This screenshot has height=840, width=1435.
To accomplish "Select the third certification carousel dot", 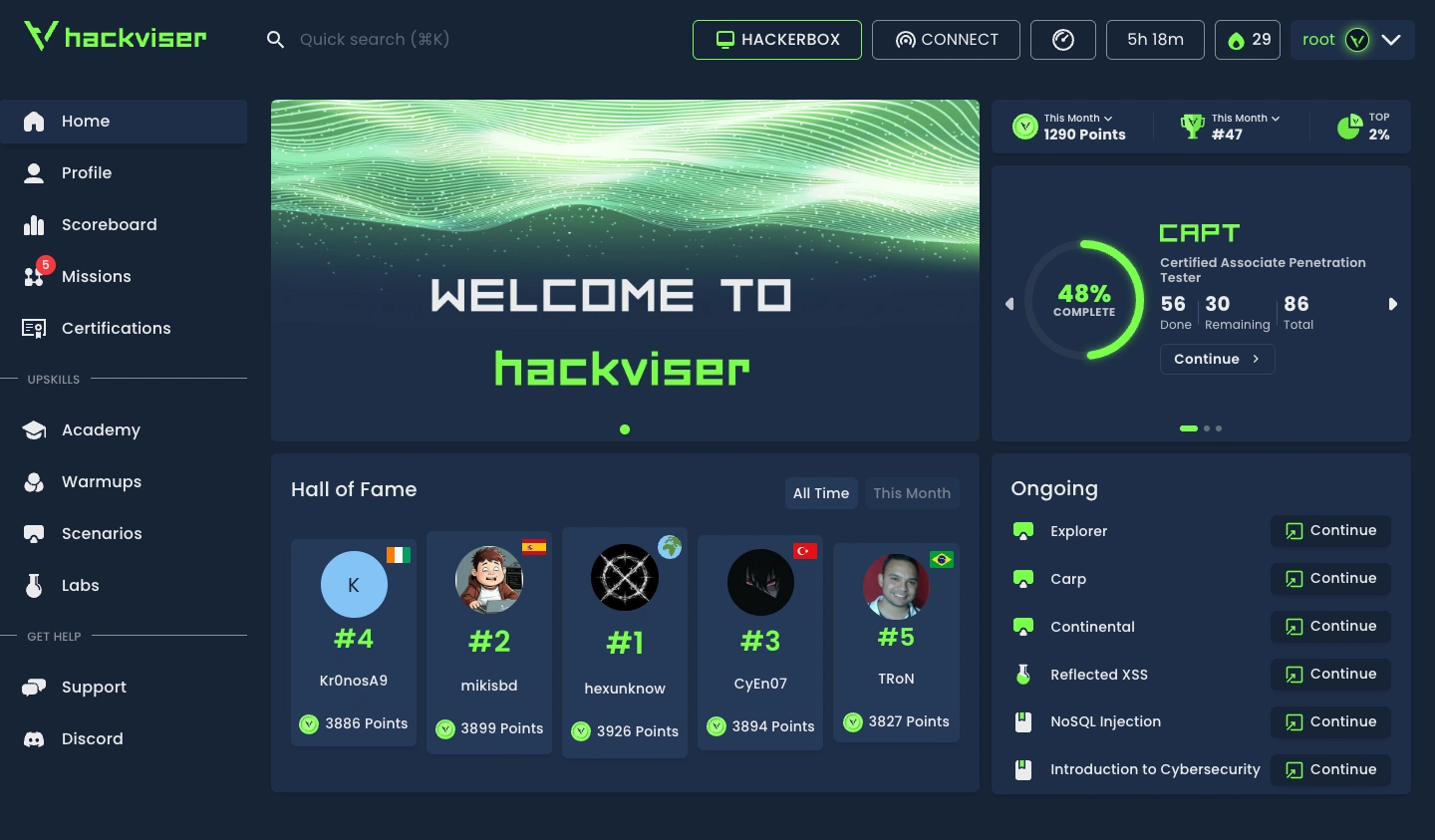I will (1219, 428).
